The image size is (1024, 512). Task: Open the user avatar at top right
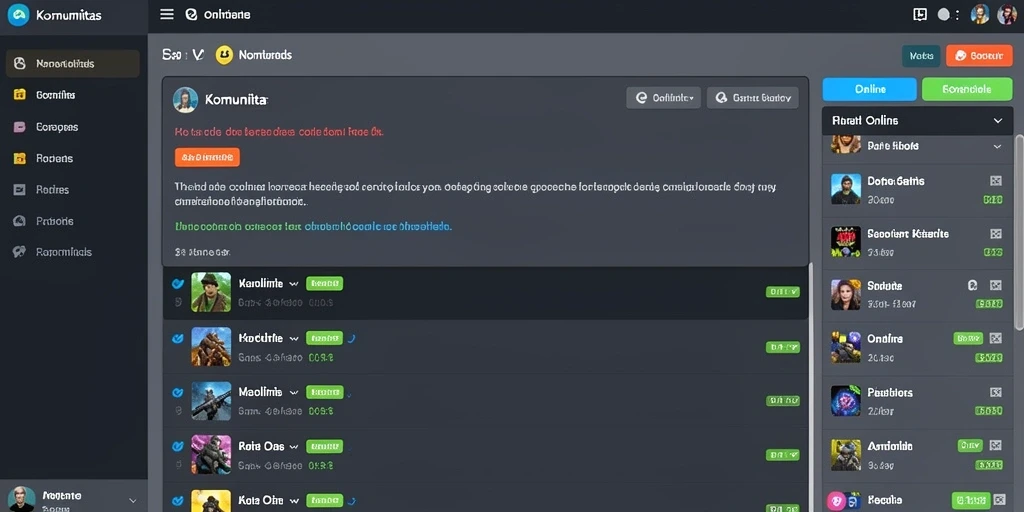pyautogui.click(x=1007, y=14)
